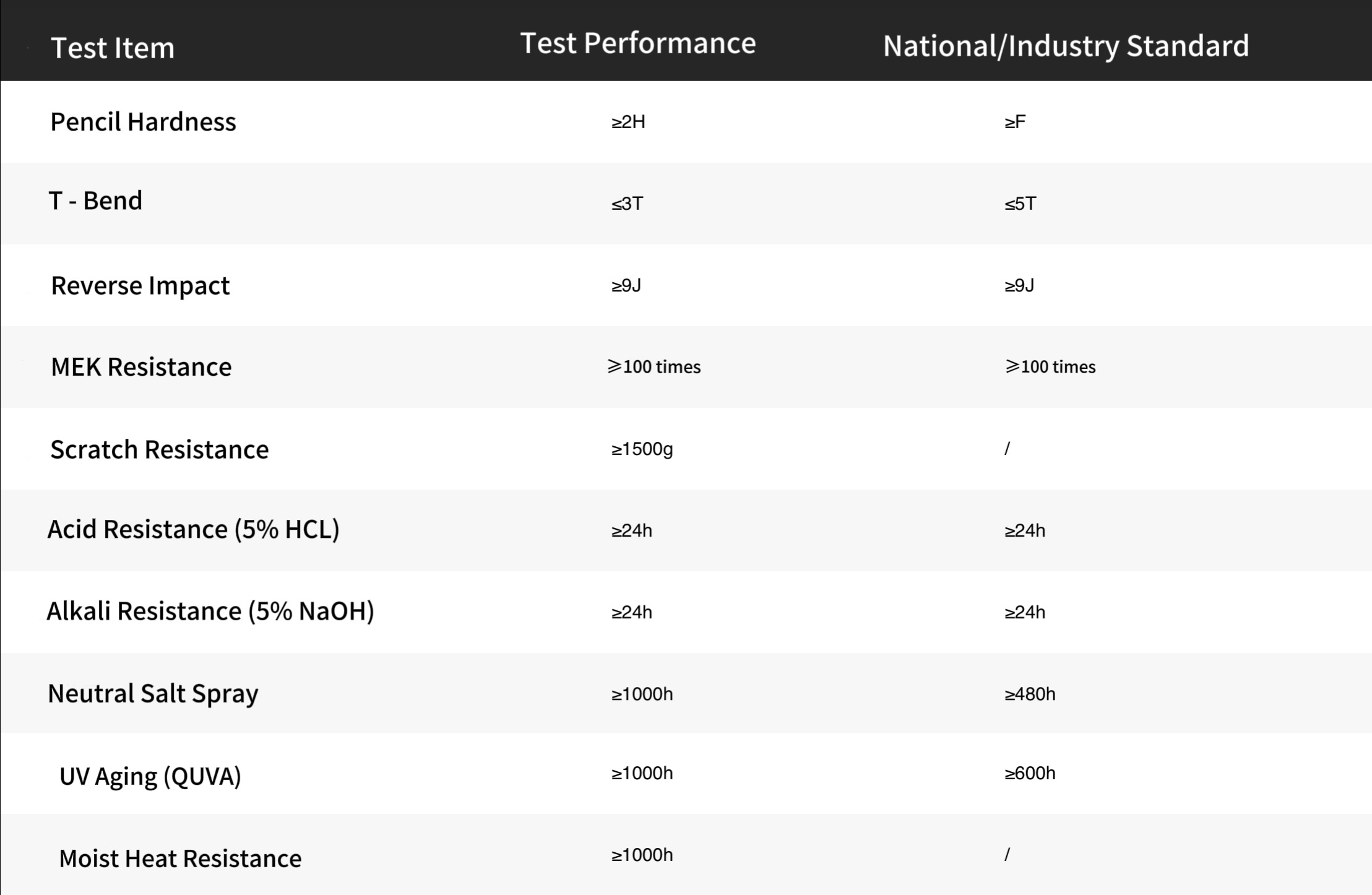Select the Scratch Resistance row label
The image size is (1372, 895).
(x=160, y=449)
